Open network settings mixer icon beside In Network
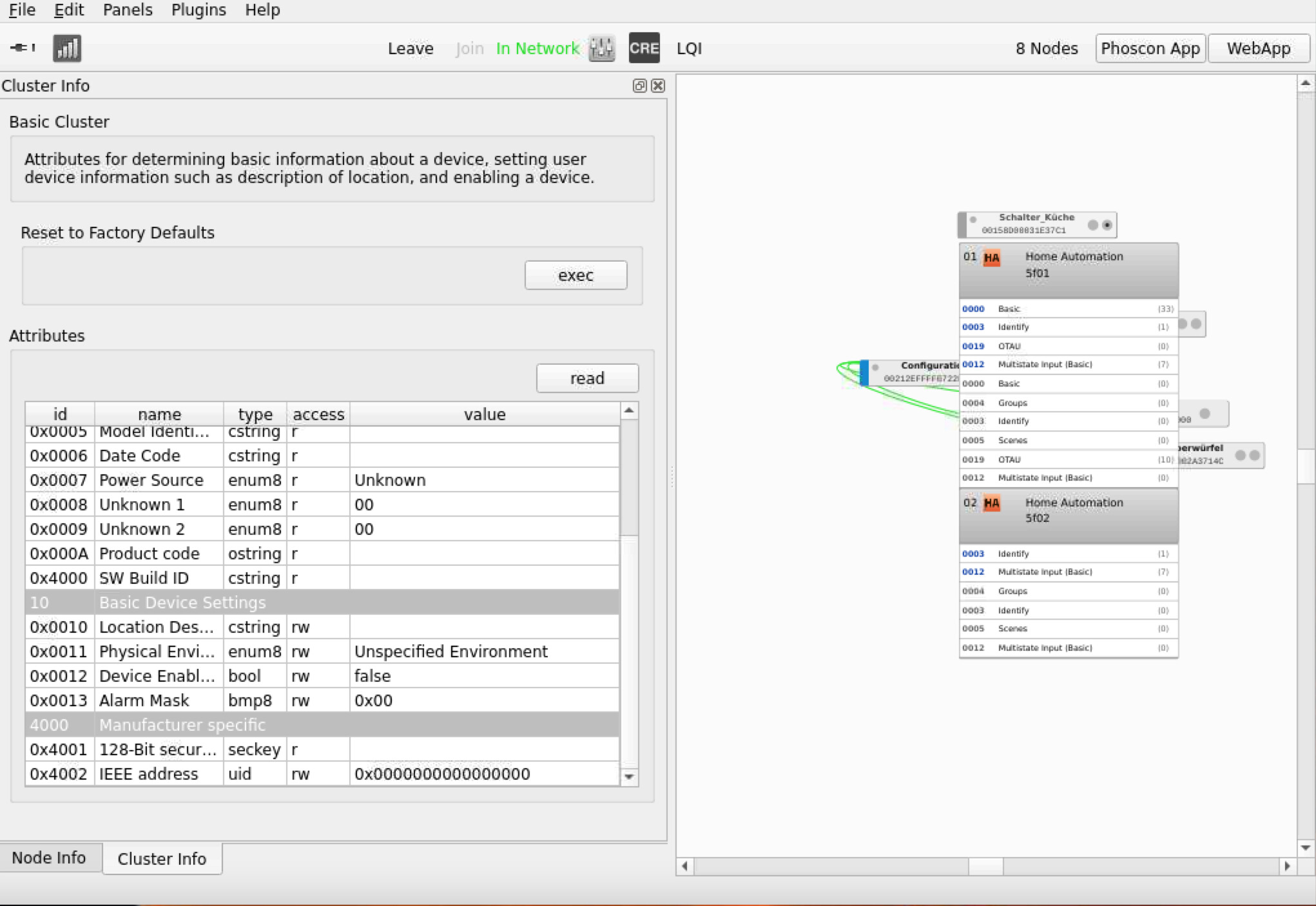 coord(602,48)
